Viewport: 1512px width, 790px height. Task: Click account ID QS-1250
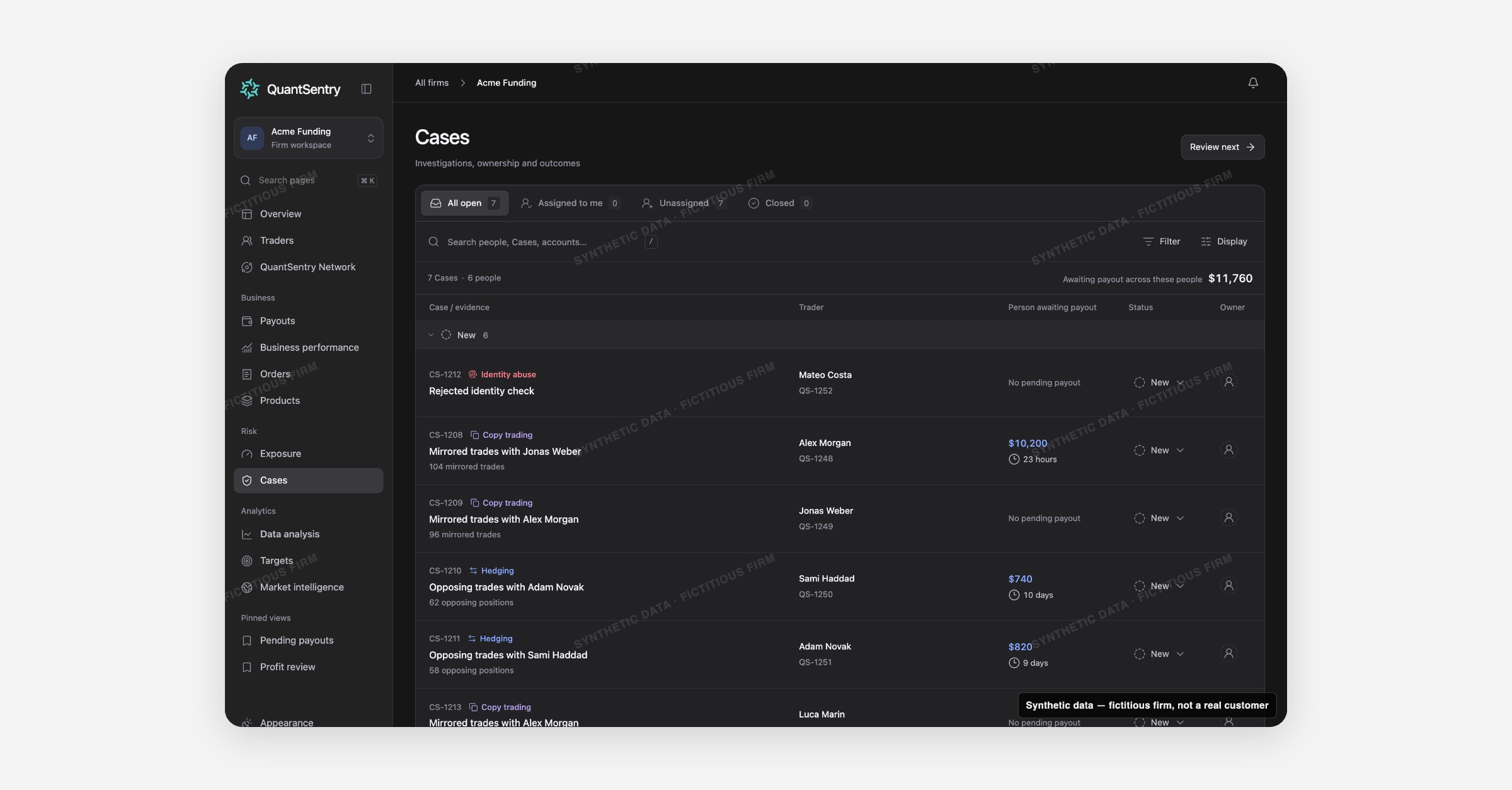pos(816,594)
